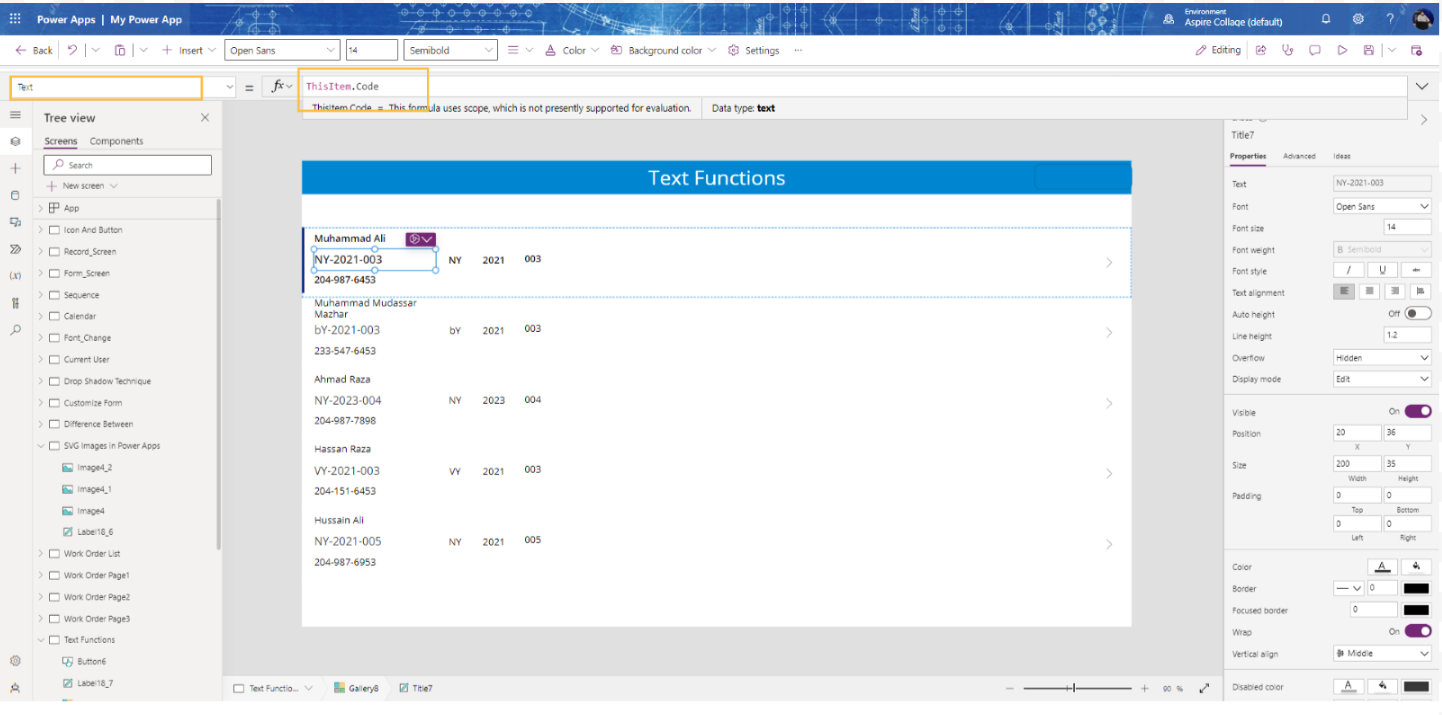The height and width of the screenshot is (715, 1442).
Task: Expand the SVG Images in Power Apps screen
Action: point(41,445)
